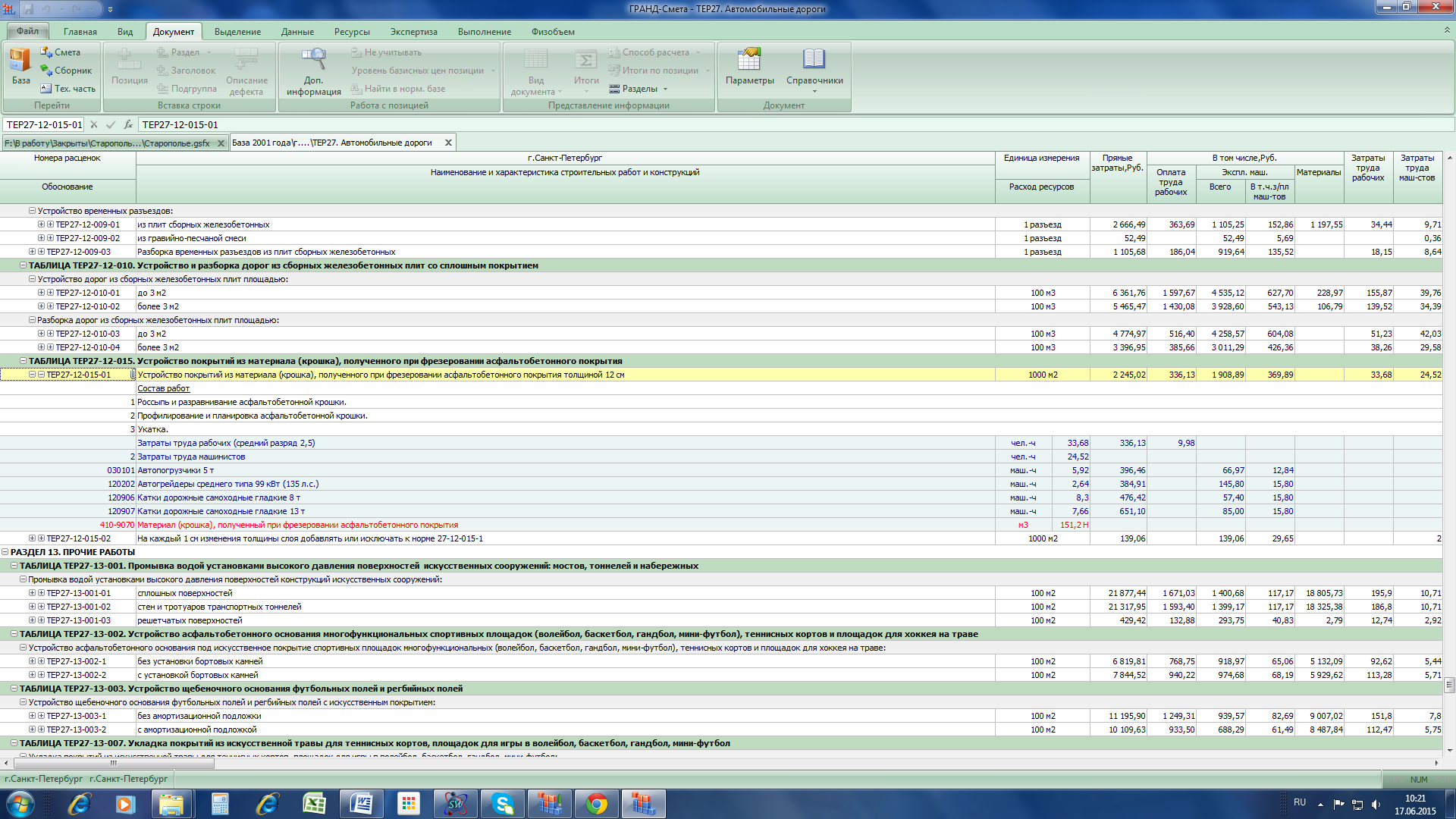Click the Тех. часть icon
This screenshot has width=1456, height=819.
coord(46,89)
